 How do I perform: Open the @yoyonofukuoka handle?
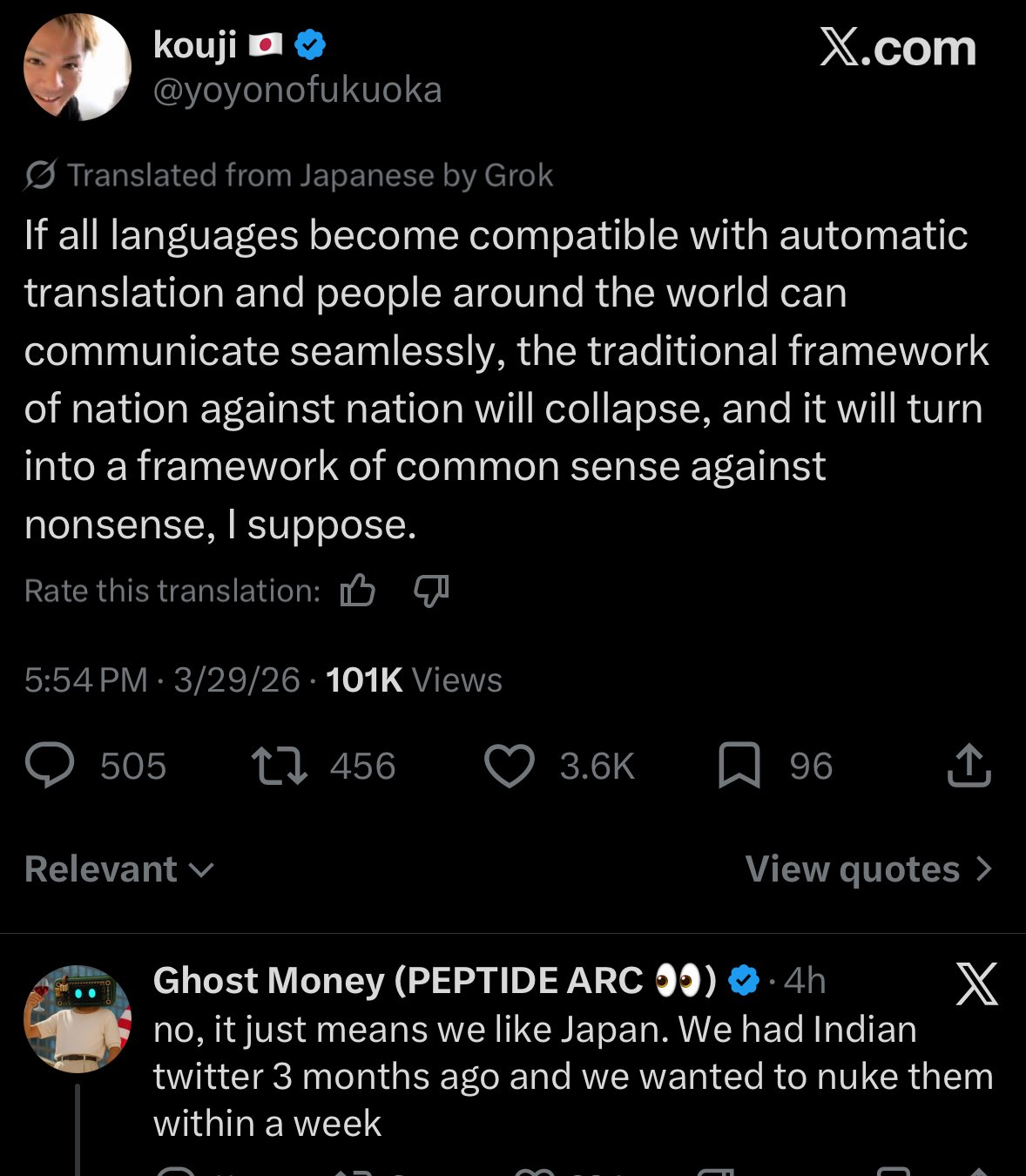[x=297, y=91]
